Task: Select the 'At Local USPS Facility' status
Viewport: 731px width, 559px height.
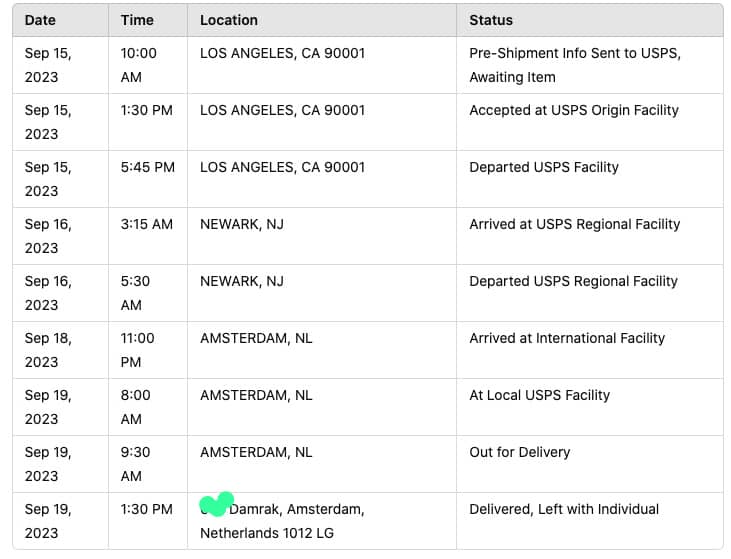Action: pos(539,395)
